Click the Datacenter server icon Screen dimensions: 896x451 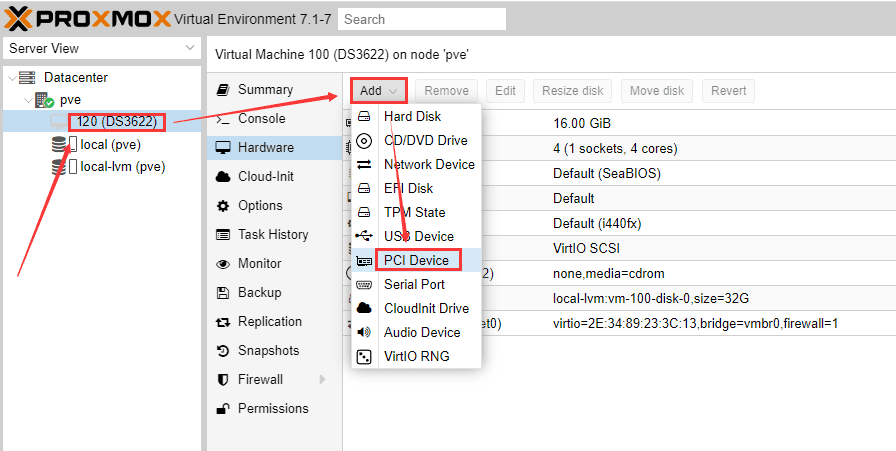[x=27, y=78]
